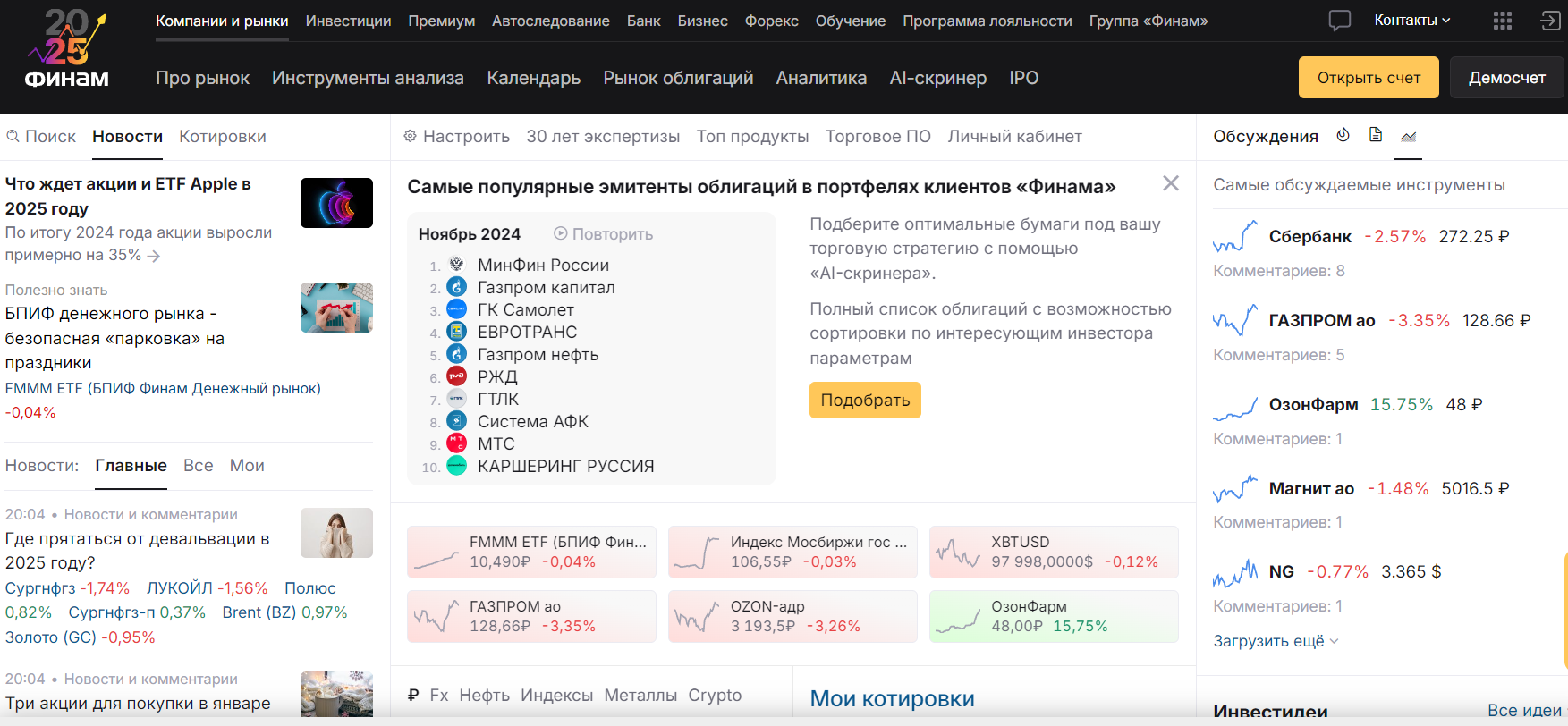Click the Настроить gear icon
1568x726 pixels.
coord(411,136)
